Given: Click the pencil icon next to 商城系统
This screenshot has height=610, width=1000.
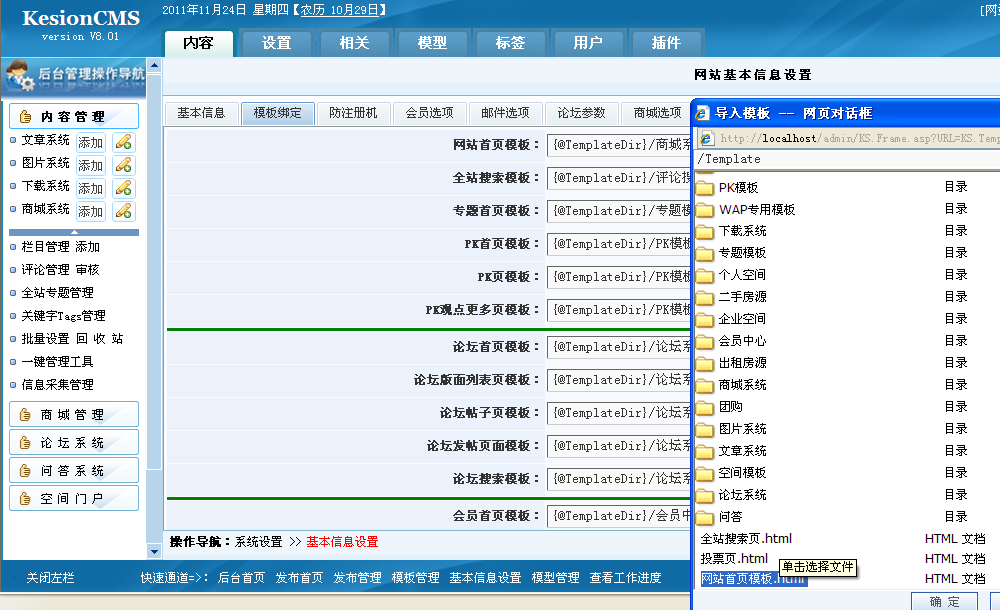Looking at the screenshot, I should pyautogui.click(x=123, y=211).
